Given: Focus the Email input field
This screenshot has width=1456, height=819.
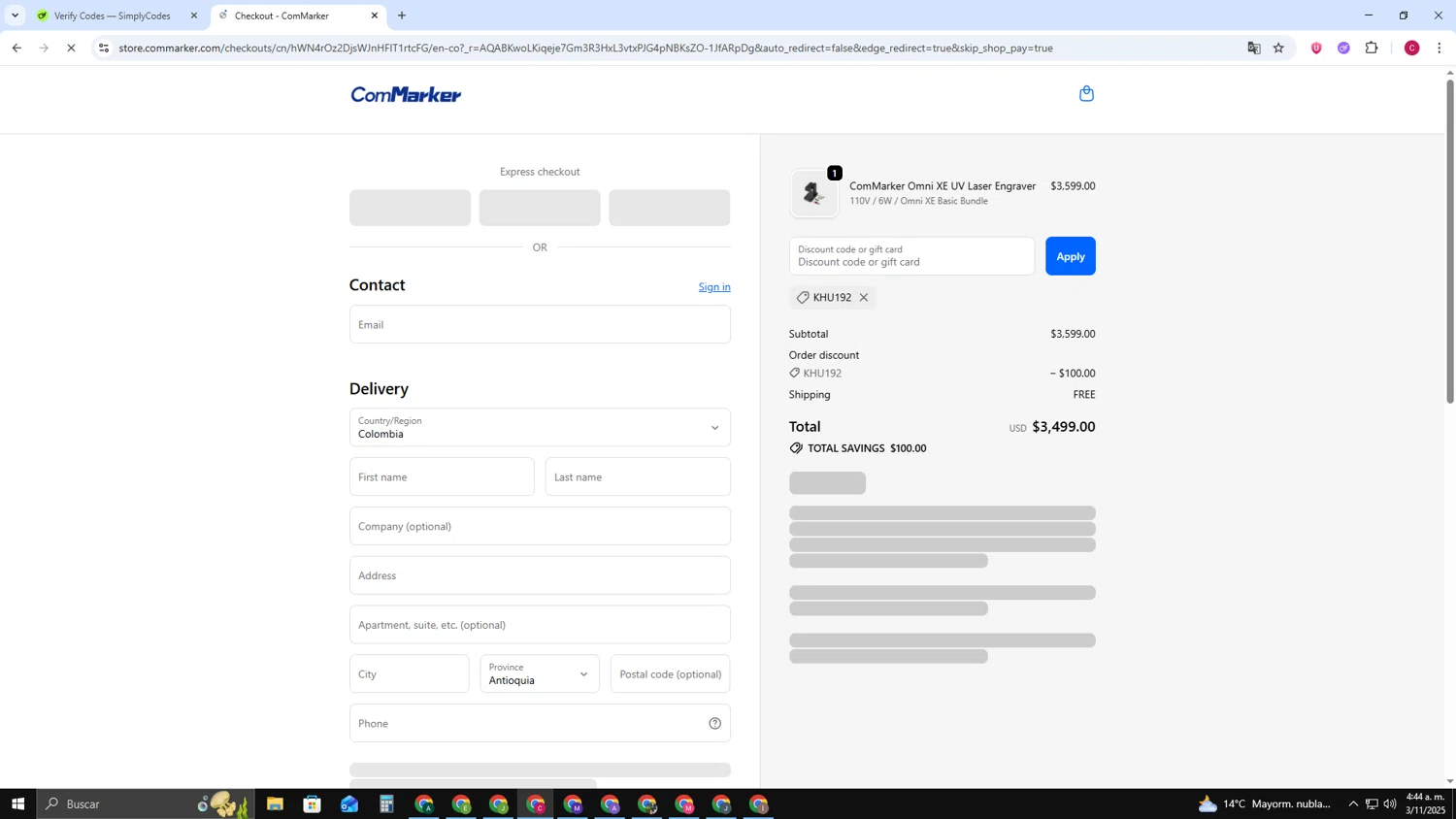Looking at the screenshot, I should tap(540, 324).
